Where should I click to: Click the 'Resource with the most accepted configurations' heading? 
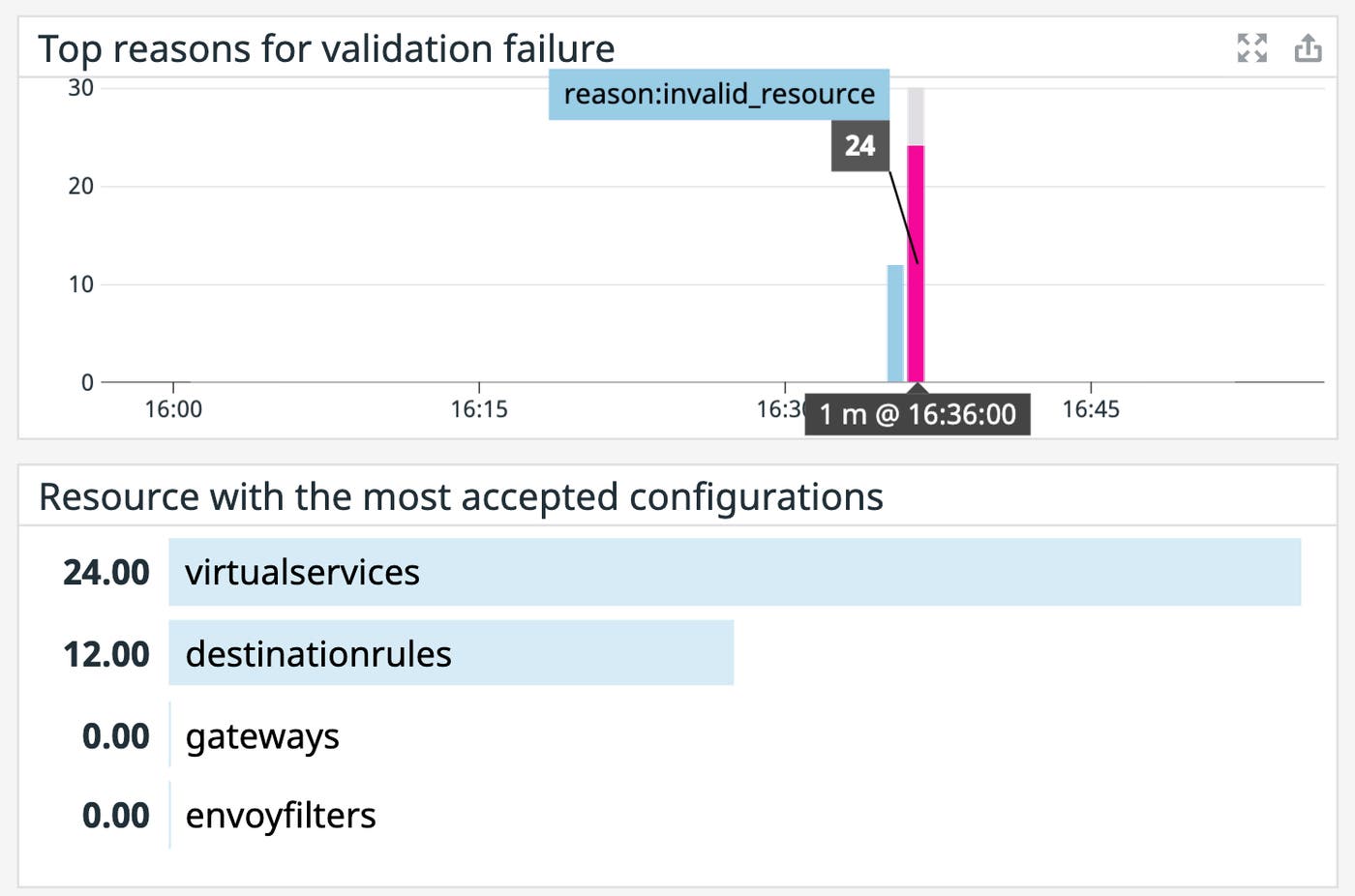point(461,496)
